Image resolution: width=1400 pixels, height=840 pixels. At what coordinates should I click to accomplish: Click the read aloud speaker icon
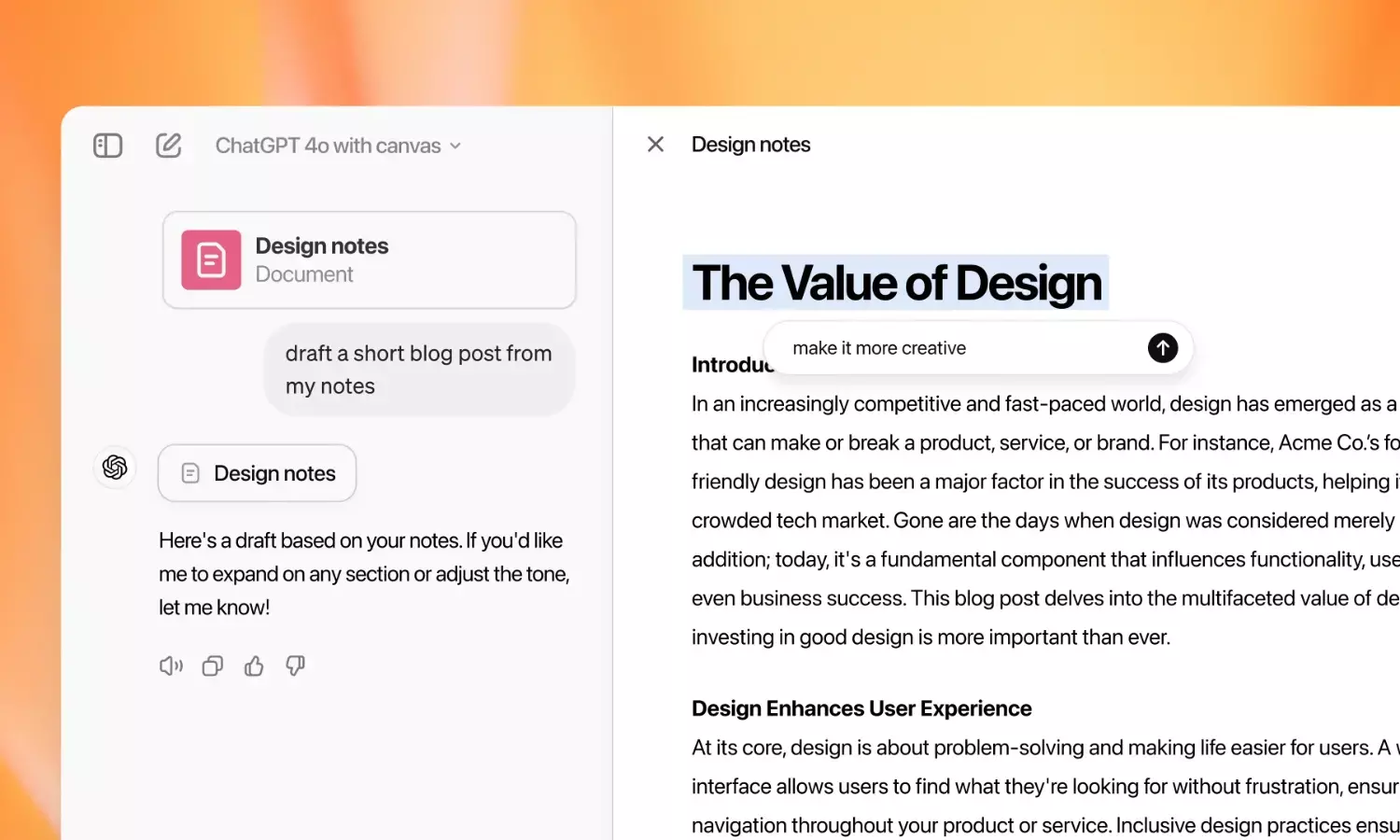click(x=171, y=665)
